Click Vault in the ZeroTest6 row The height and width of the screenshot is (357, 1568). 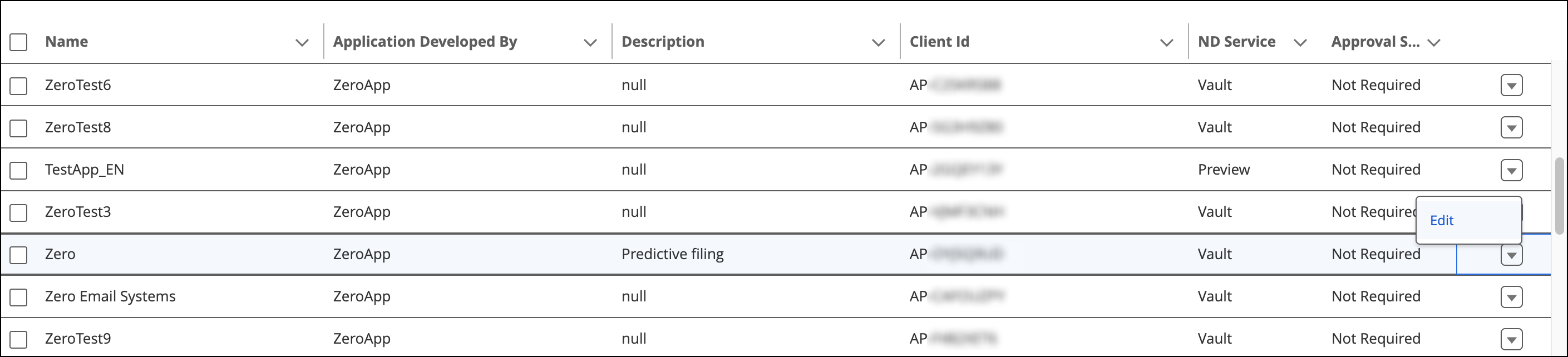click(1214, 85)
